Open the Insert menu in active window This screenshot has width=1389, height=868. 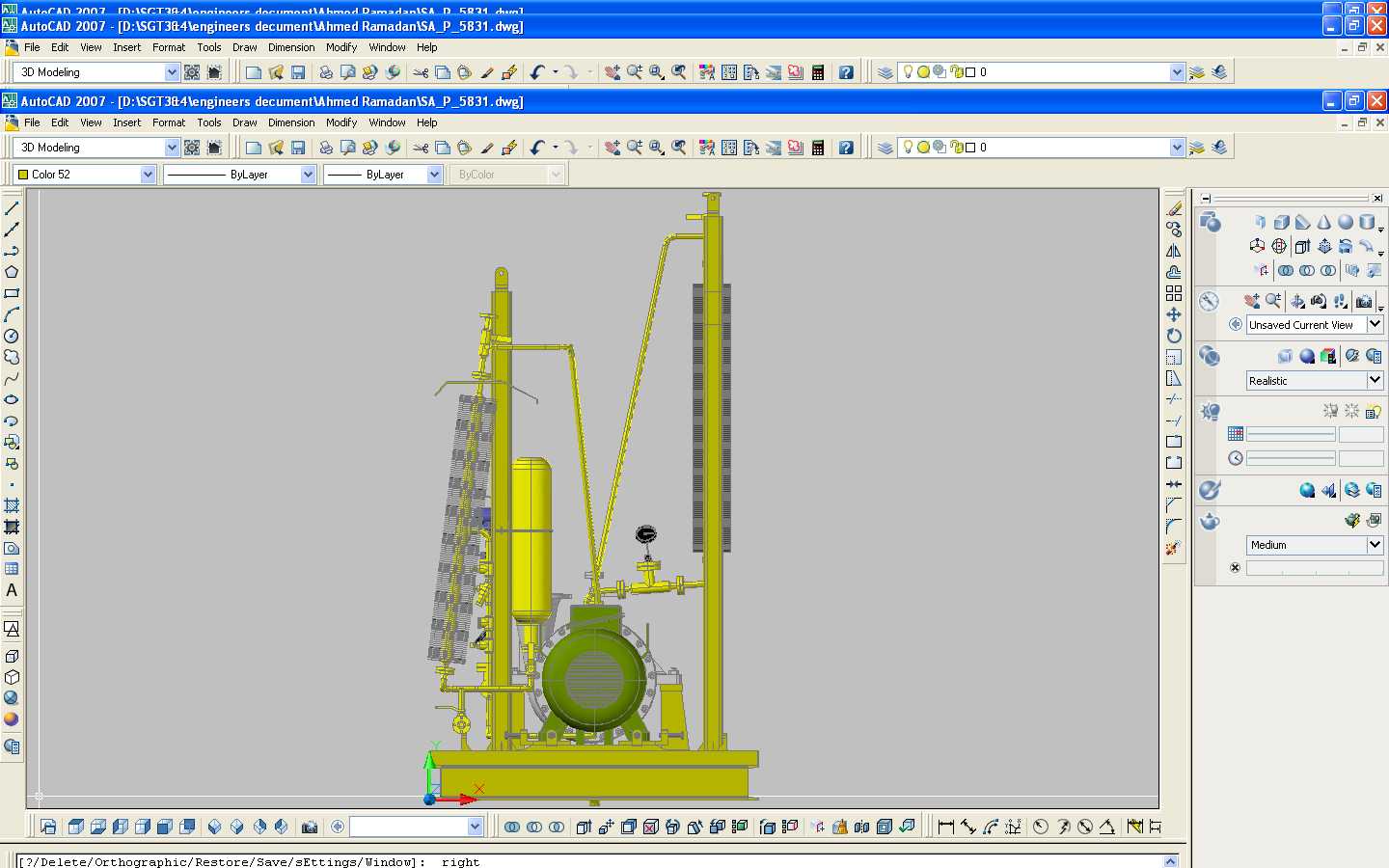tap(126, 122)
